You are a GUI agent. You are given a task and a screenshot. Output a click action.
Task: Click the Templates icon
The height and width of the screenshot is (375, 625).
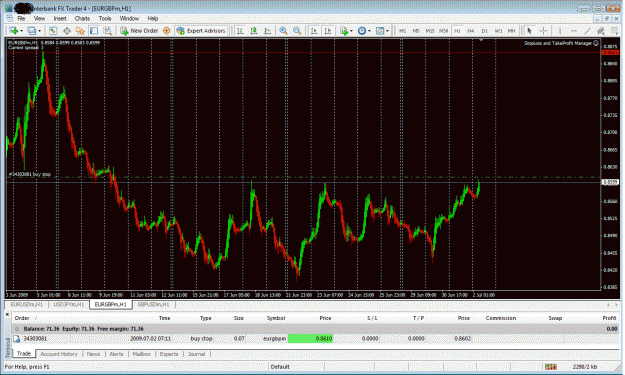(380, 31)
